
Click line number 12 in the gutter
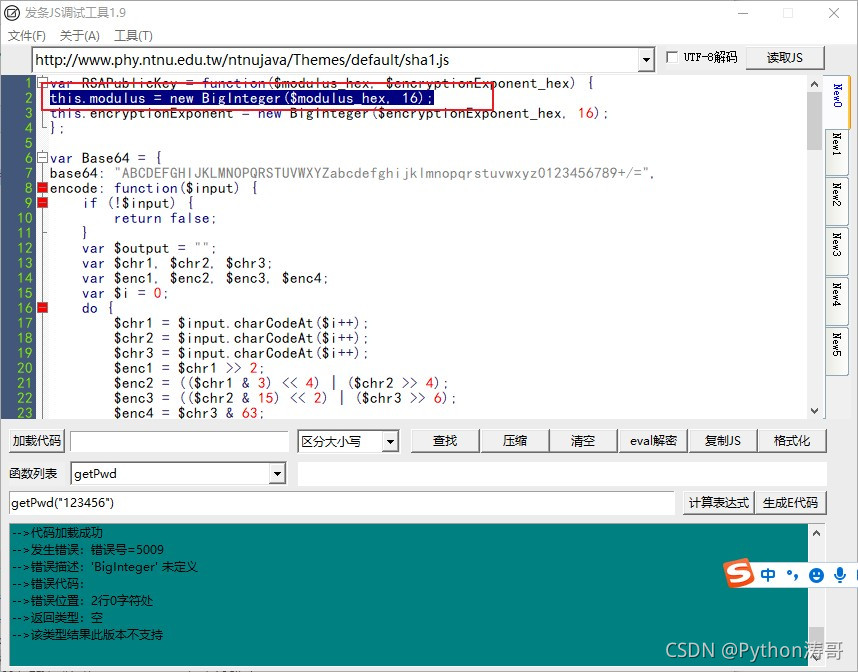point(25,248)
